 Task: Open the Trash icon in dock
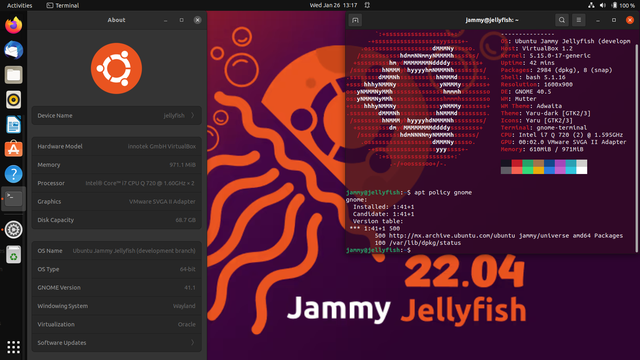click(x=13, y=255)
